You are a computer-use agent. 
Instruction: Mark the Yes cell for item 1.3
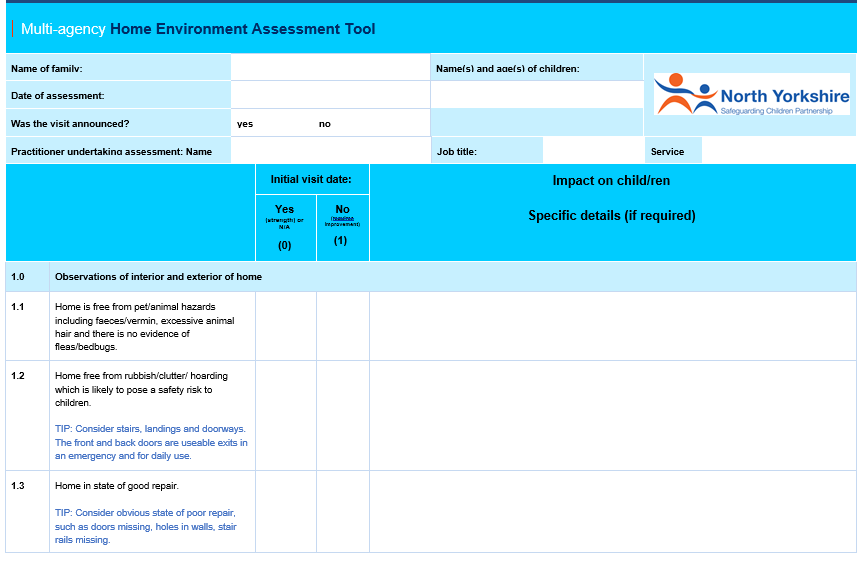(x=286, y=511)
